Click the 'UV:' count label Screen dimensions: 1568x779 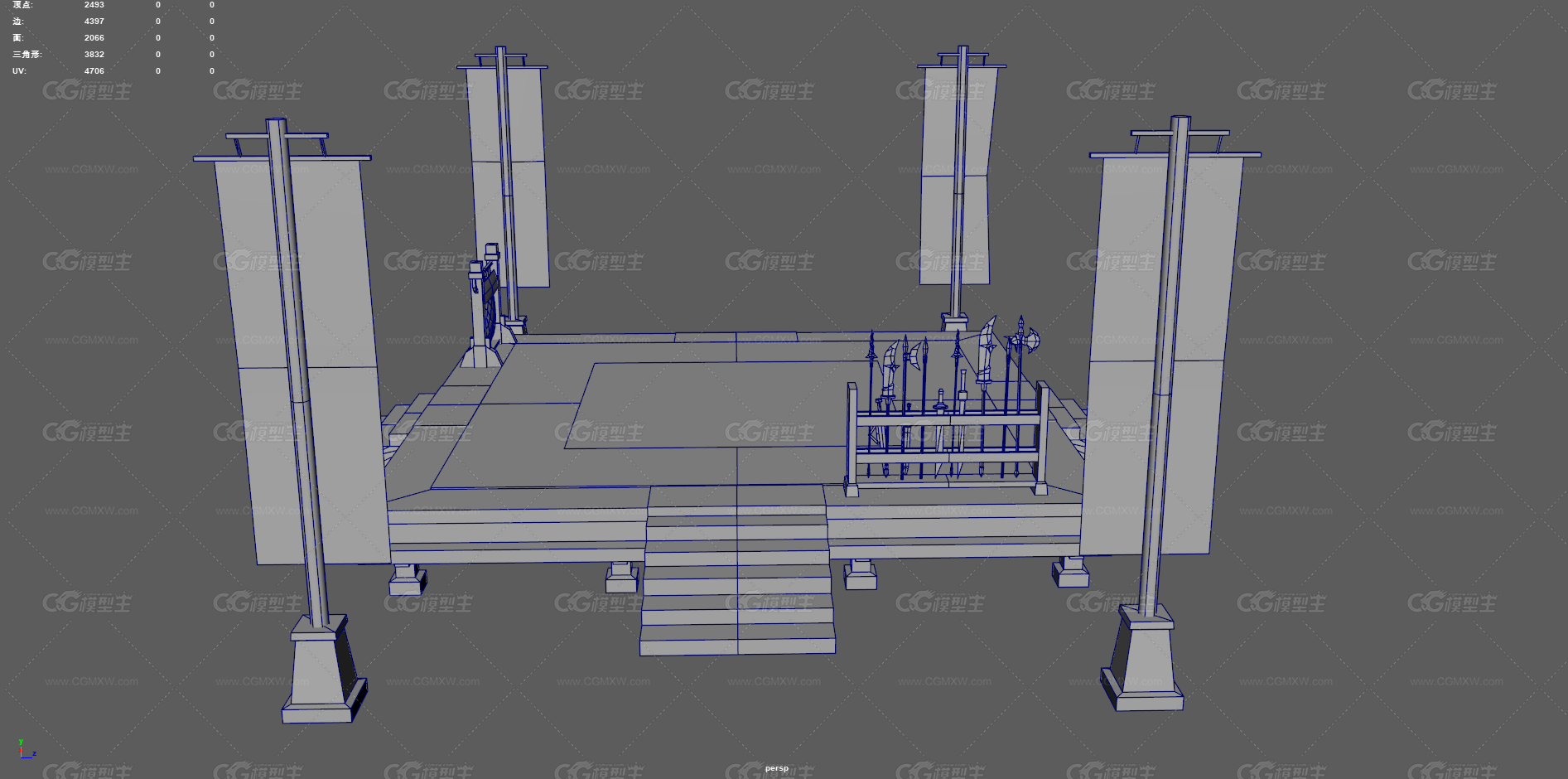point(19,71)
